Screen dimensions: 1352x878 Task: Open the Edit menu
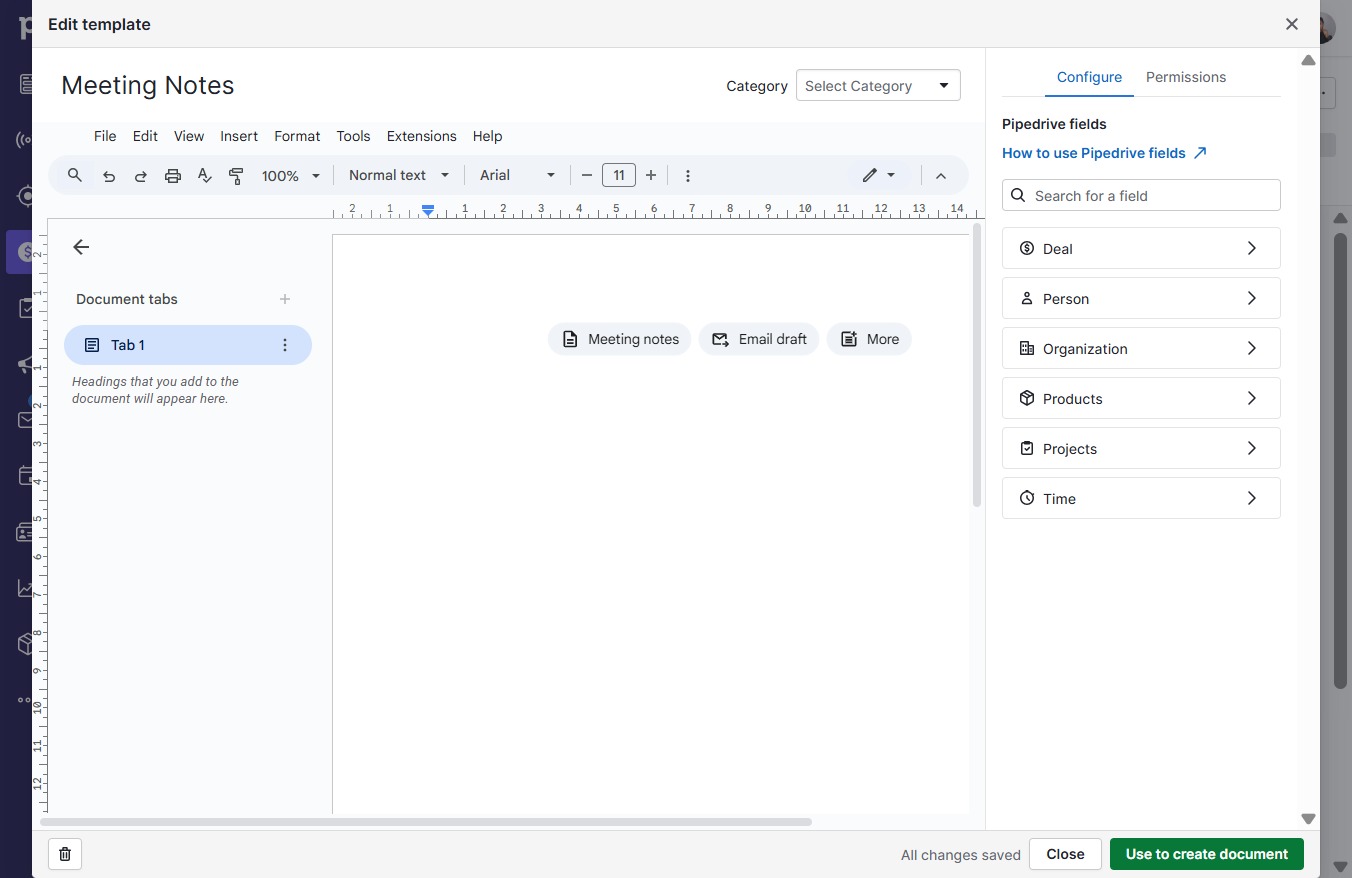point(145,136)
